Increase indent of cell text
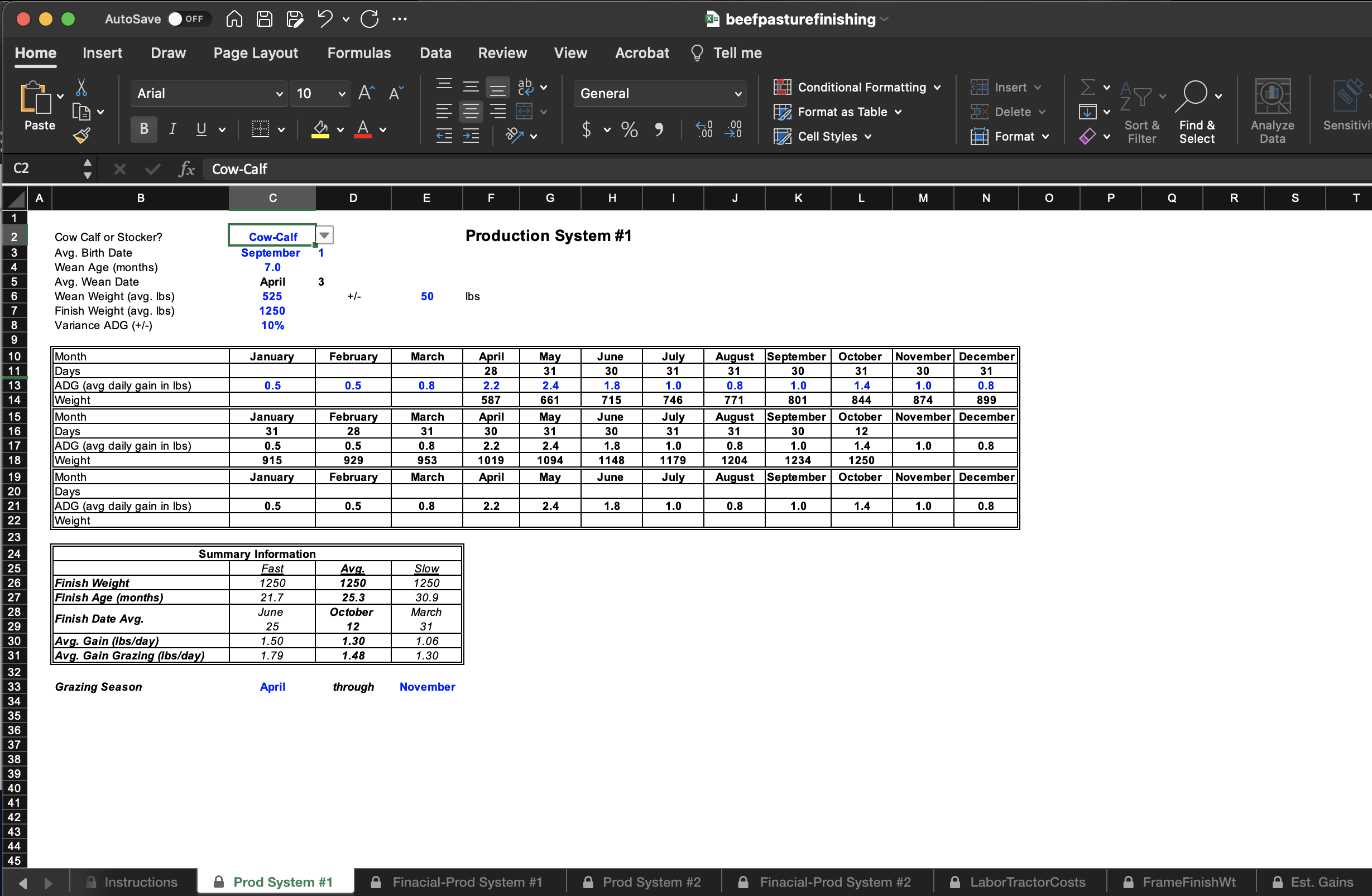Screen dimensions: 1372x896 (471, 136)
